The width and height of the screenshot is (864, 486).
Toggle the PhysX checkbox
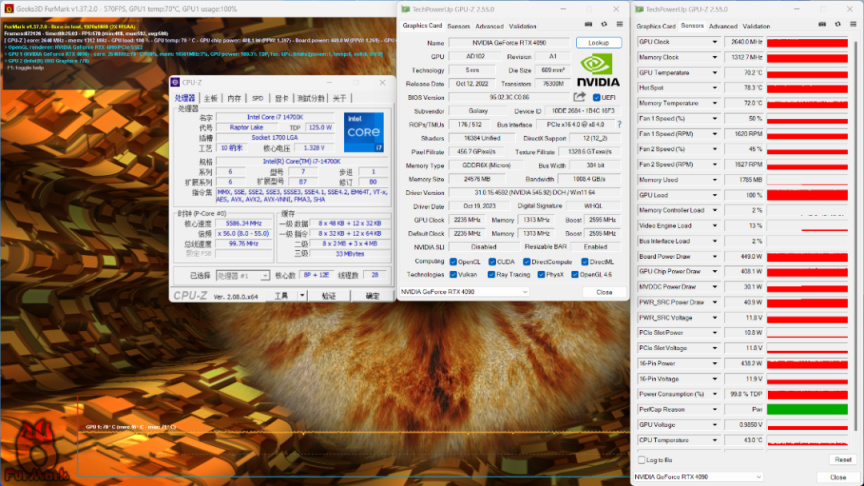coord(541,274)
